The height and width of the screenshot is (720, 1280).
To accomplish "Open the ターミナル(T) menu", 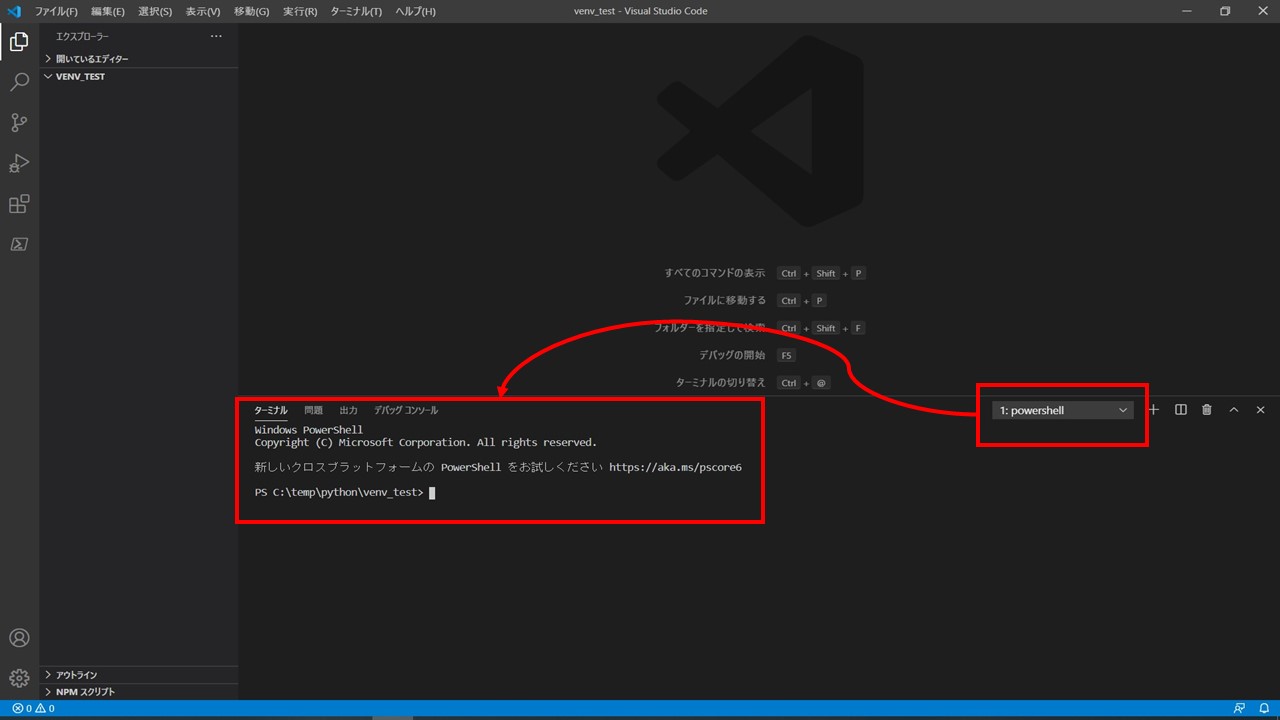I will click(356, 11).
